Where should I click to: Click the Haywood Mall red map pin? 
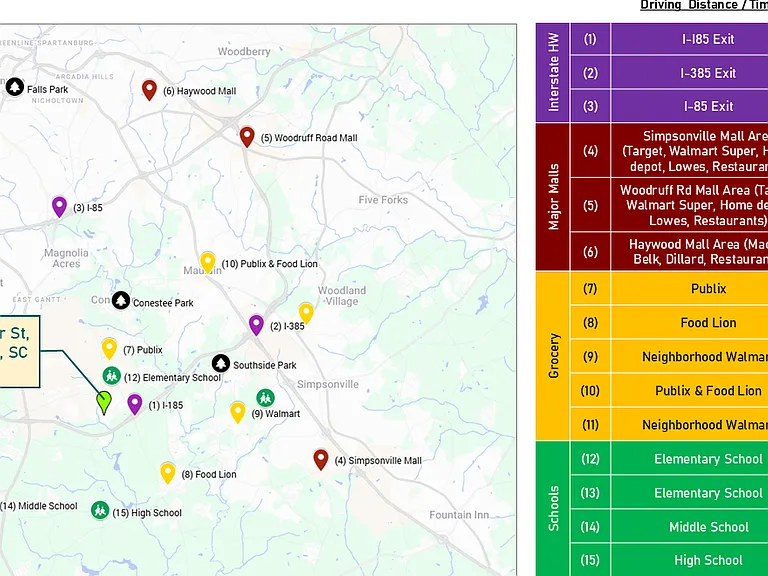(x=149, y=90)
